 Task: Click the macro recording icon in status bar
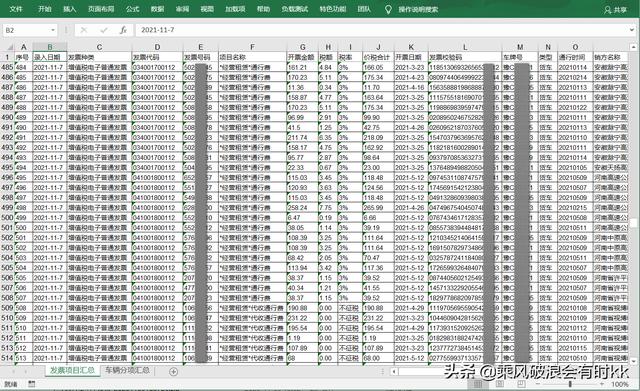coord(32,384)
